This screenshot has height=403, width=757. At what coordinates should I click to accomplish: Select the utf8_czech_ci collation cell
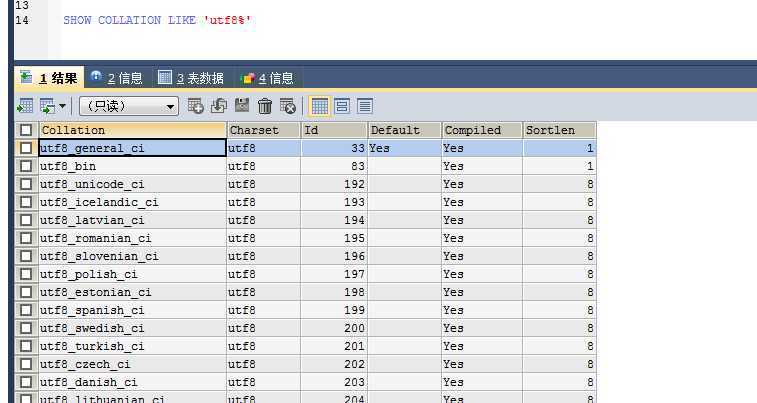(132, 364)
